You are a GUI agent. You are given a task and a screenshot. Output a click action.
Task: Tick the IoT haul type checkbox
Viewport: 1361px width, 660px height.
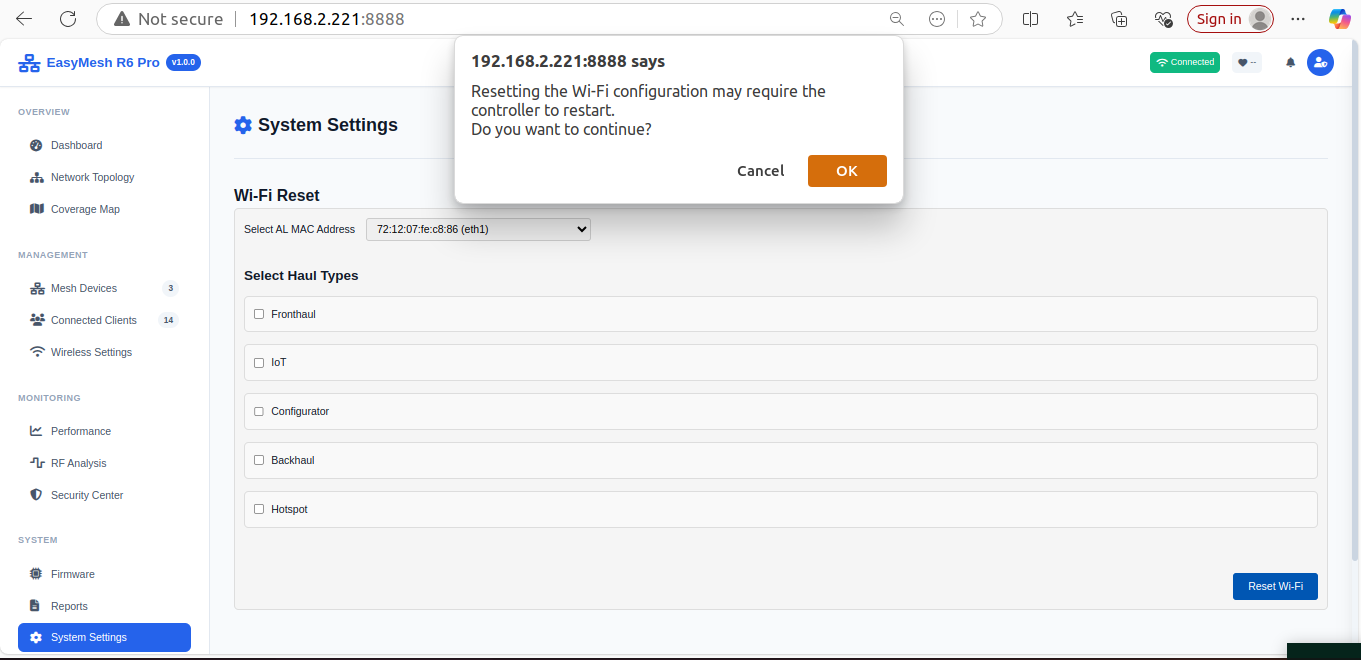click(x=259, y=363)
